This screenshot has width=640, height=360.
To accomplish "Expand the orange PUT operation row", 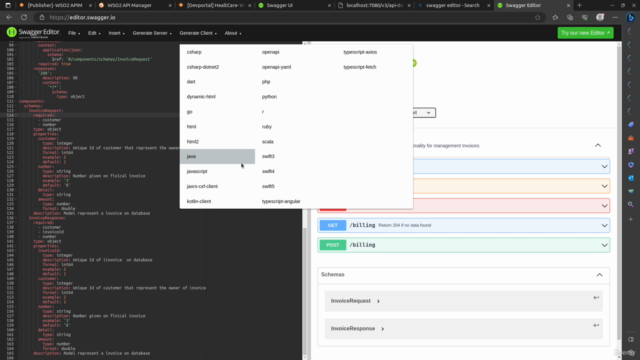I will (x=511, y=186).
